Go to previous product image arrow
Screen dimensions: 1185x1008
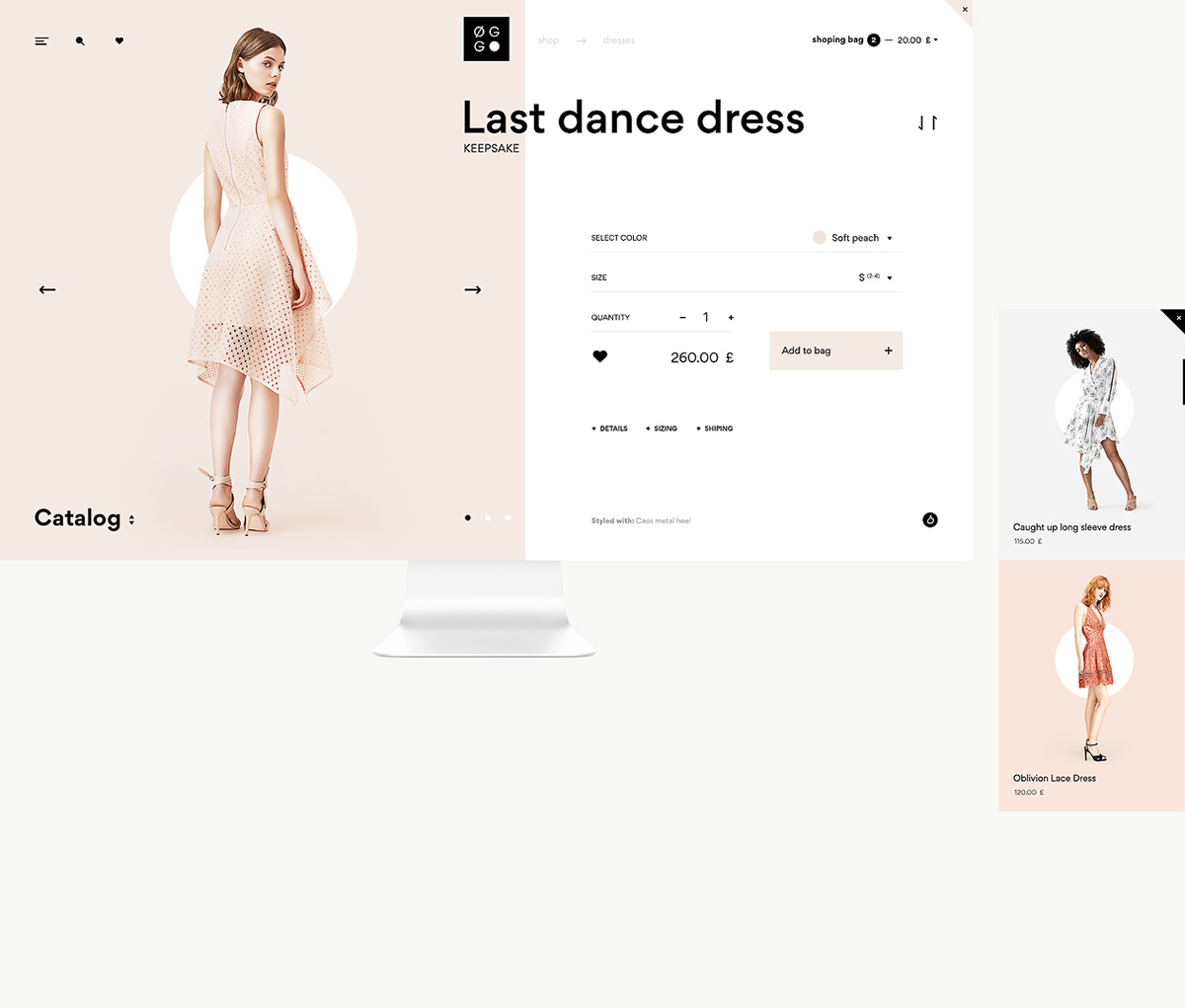pos(47,289)
